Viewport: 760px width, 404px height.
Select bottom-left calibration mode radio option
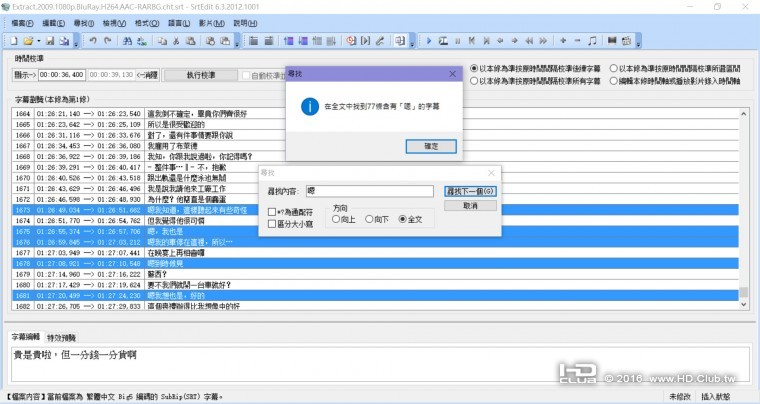click(x=474, y=81)
